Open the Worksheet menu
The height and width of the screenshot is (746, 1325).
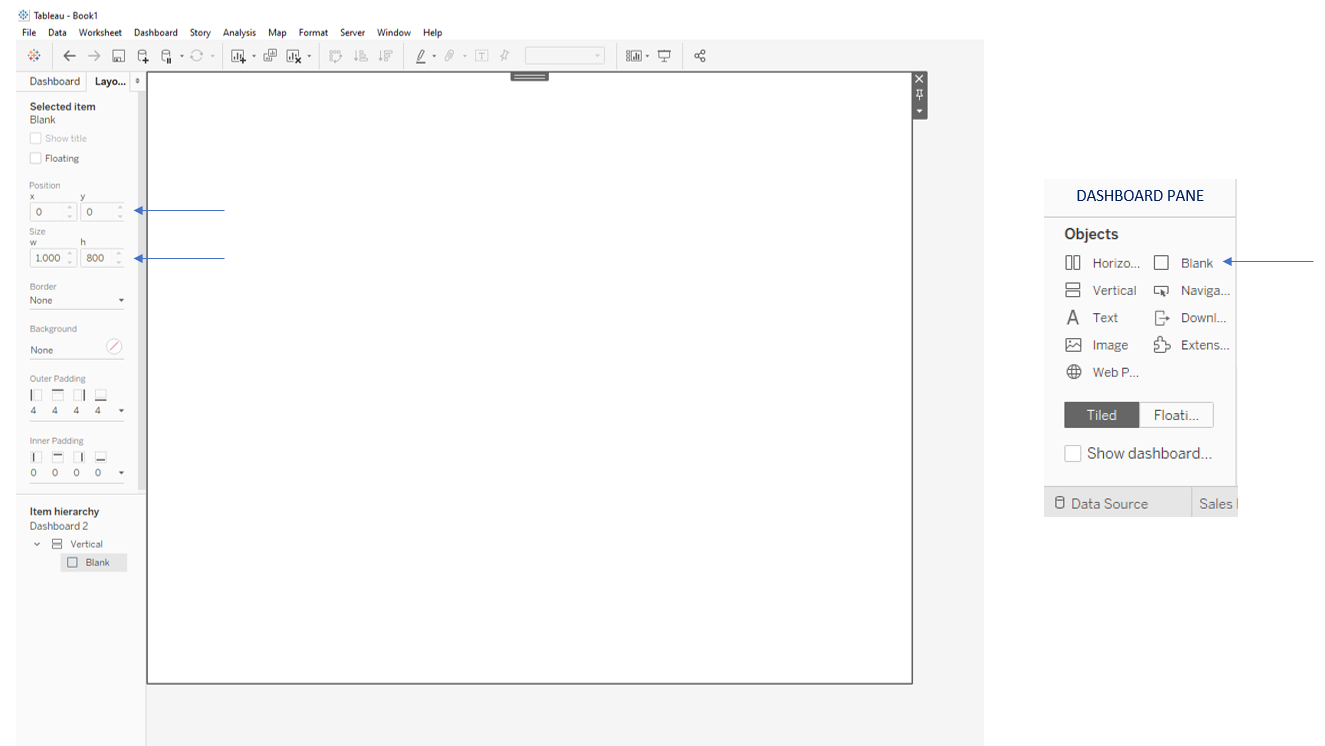pos(100,33)
